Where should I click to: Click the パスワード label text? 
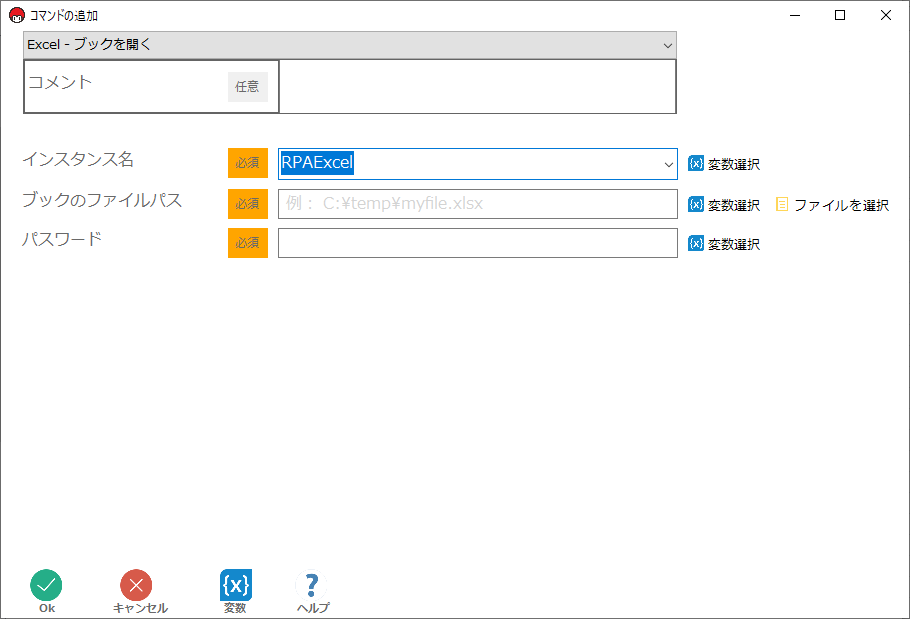coord(62,238)
